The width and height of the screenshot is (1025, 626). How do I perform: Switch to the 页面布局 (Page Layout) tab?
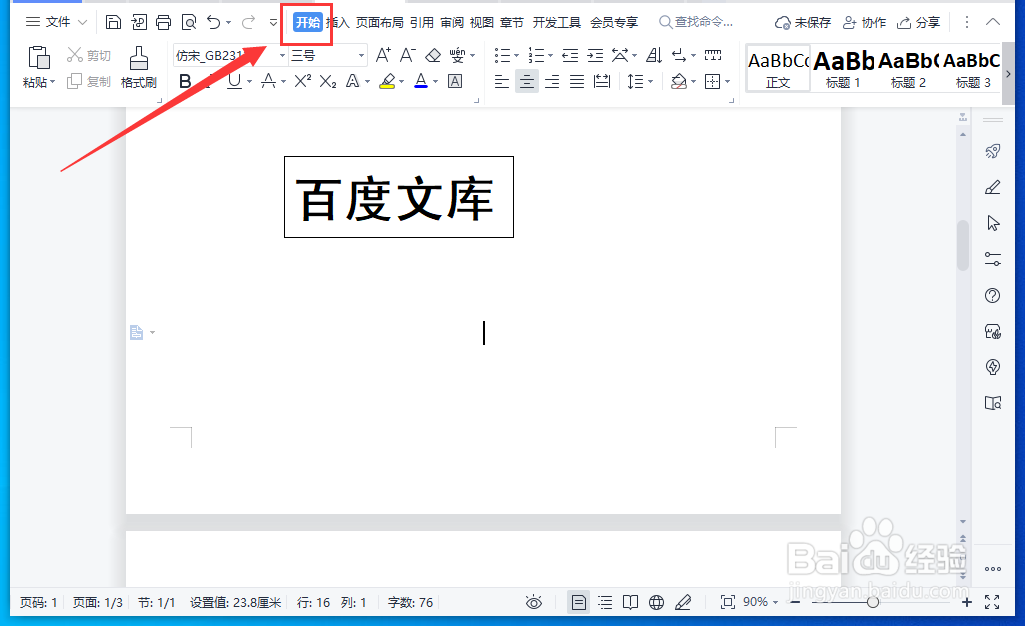point(379,22)
